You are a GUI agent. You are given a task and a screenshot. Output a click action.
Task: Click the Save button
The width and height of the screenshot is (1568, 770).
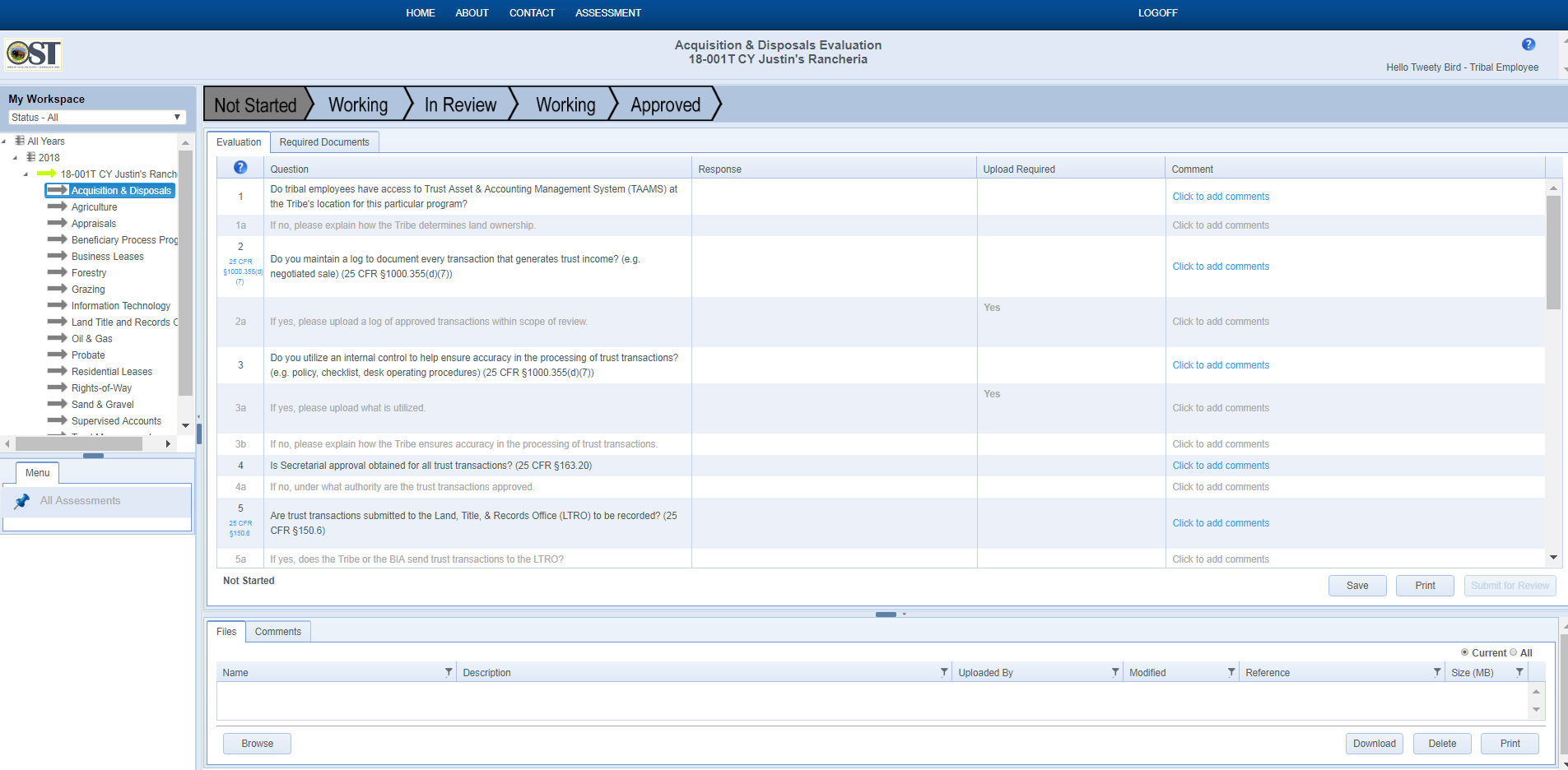click(1356, 586)
